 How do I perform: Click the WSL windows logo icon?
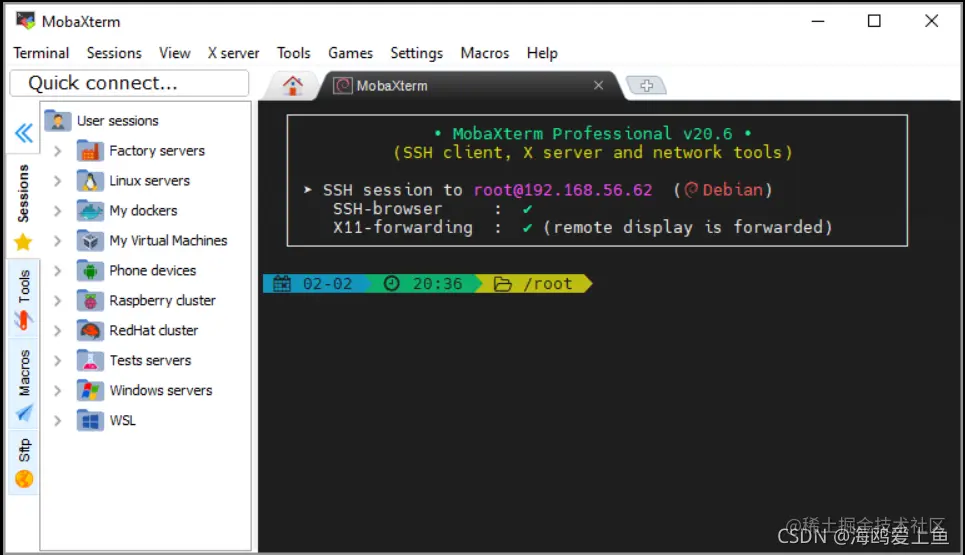click(x=90, y=420)
